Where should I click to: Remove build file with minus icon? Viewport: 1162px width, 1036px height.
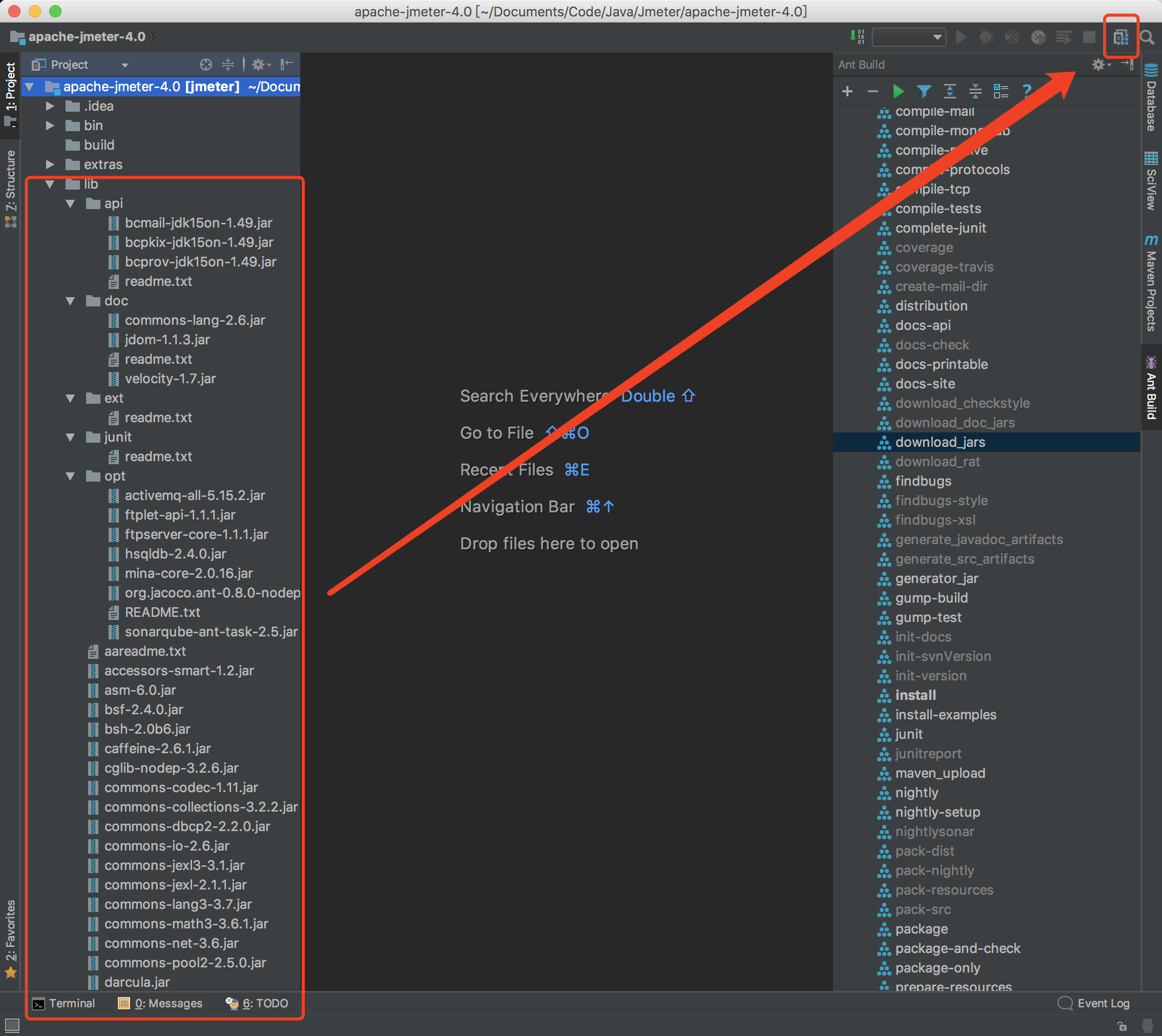click(873, 91)
